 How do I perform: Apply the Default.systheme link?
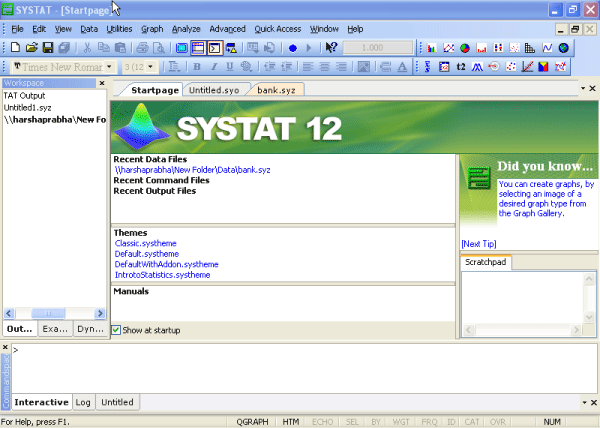[x=147, y=254]
